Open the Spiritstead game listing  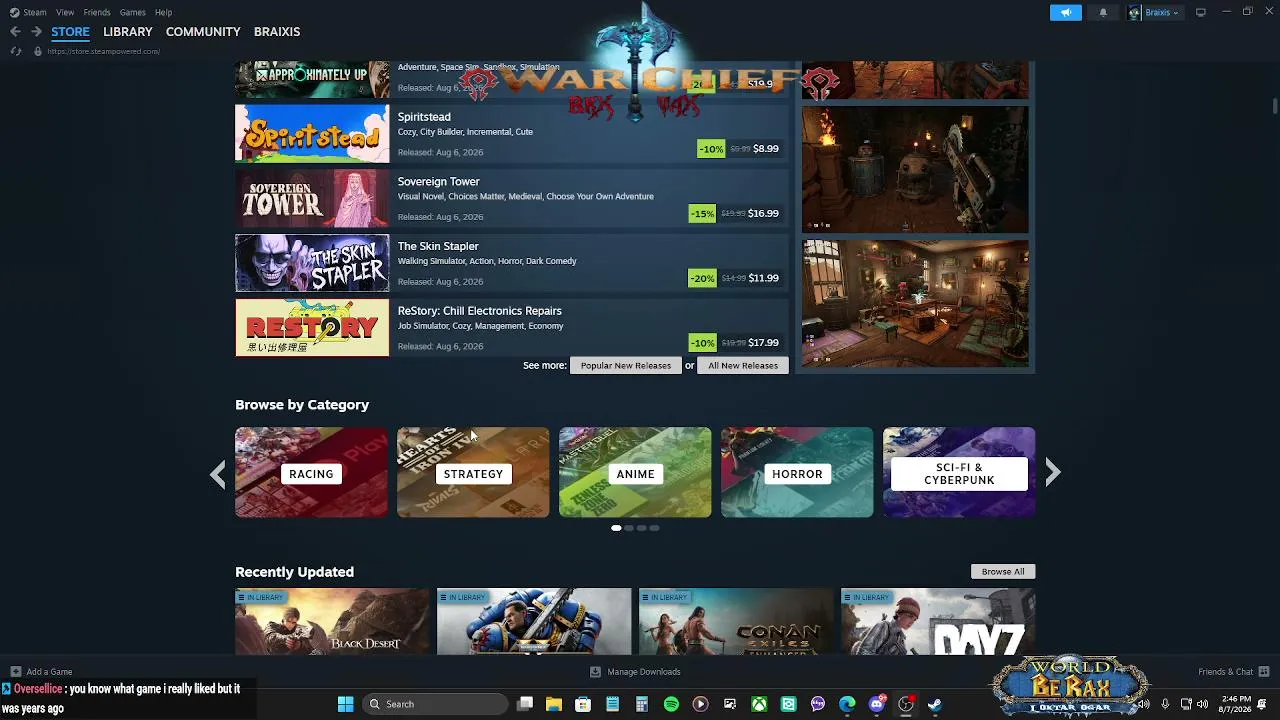tap(512, 133)
